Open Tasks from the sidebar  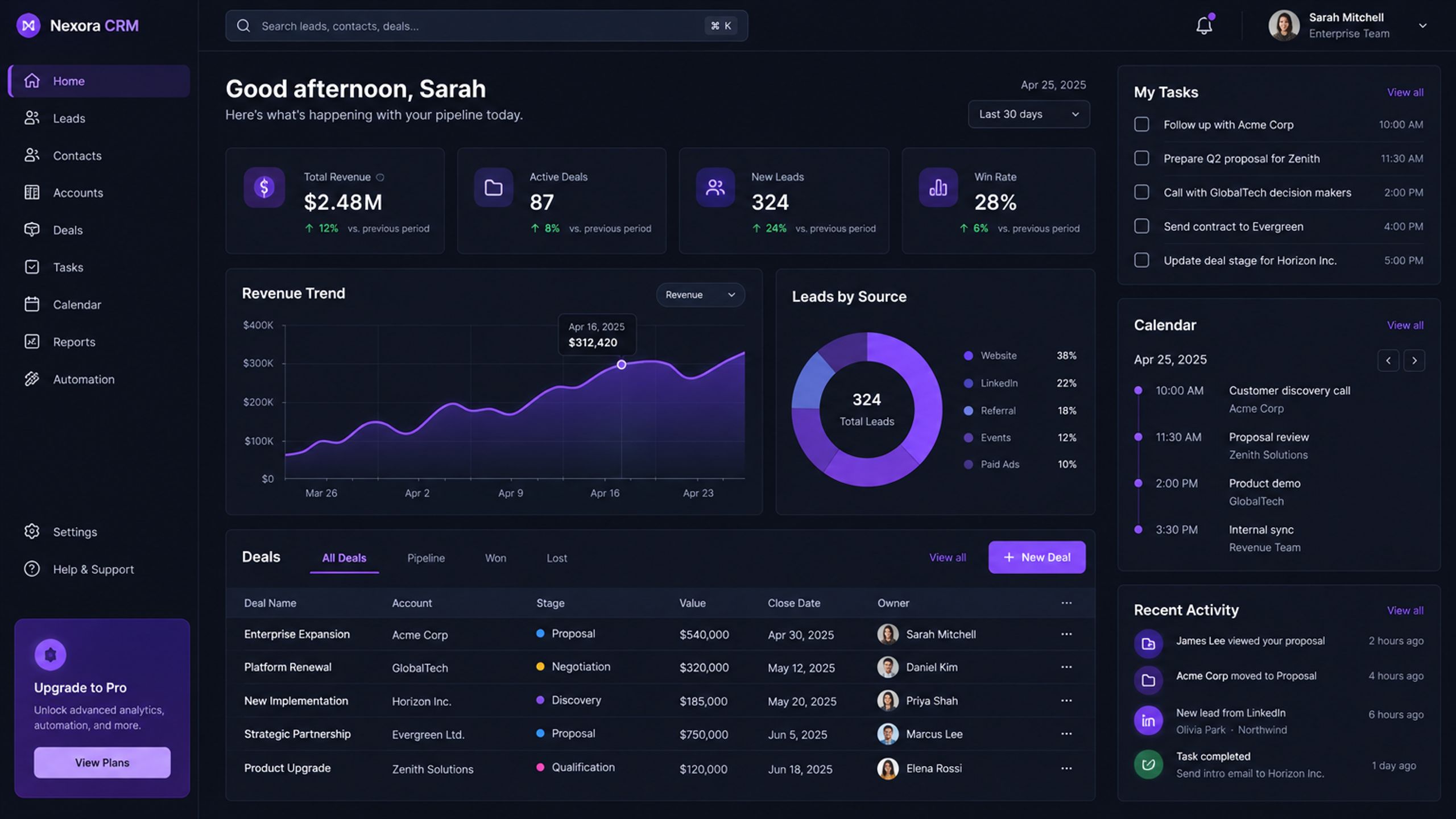pyautogui.click(x=99, y=267)
